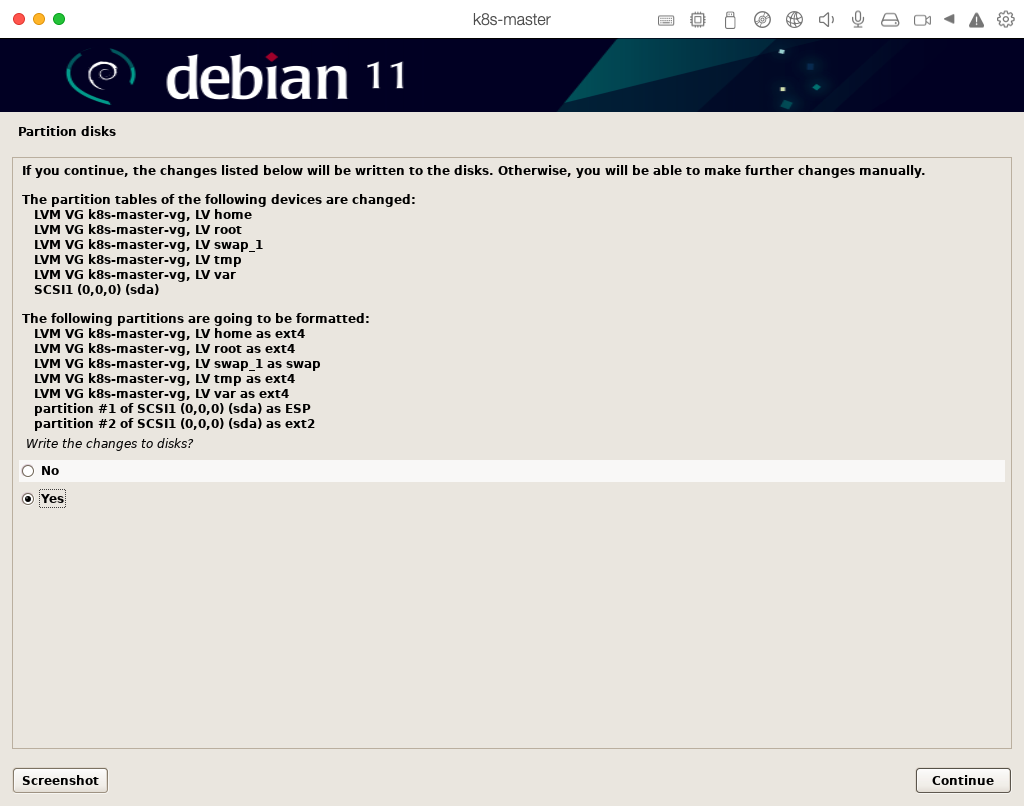The image size is (1024, 806).
Task: Click the CPU chip icon
Action: click(697, 20)
